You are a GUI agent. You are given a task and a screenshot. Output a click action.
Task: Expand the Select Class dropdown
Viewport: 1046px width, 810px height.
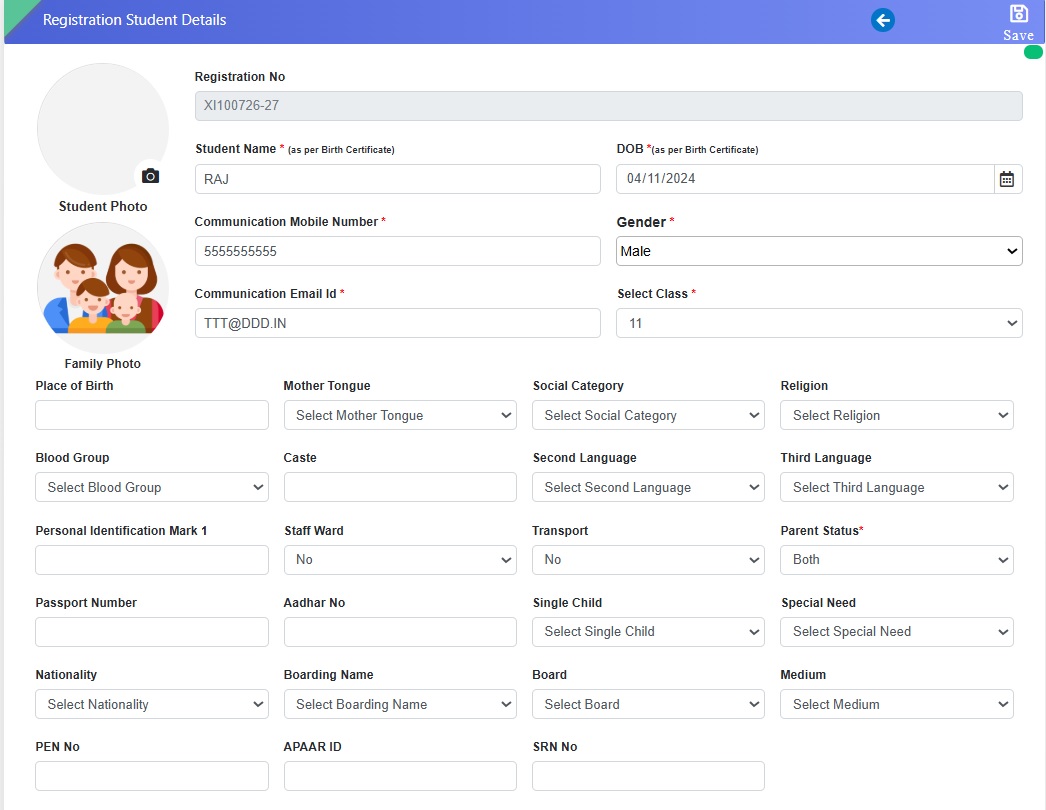818,323
